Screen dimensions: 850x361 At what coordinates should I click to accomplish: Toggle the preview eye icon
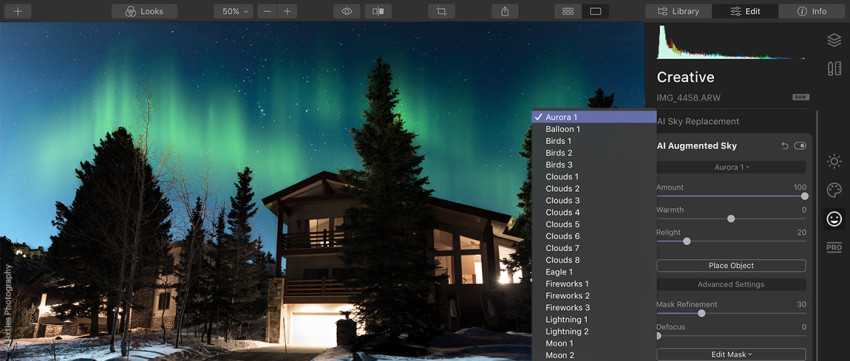pyautogui.click(x=347, y=11)
